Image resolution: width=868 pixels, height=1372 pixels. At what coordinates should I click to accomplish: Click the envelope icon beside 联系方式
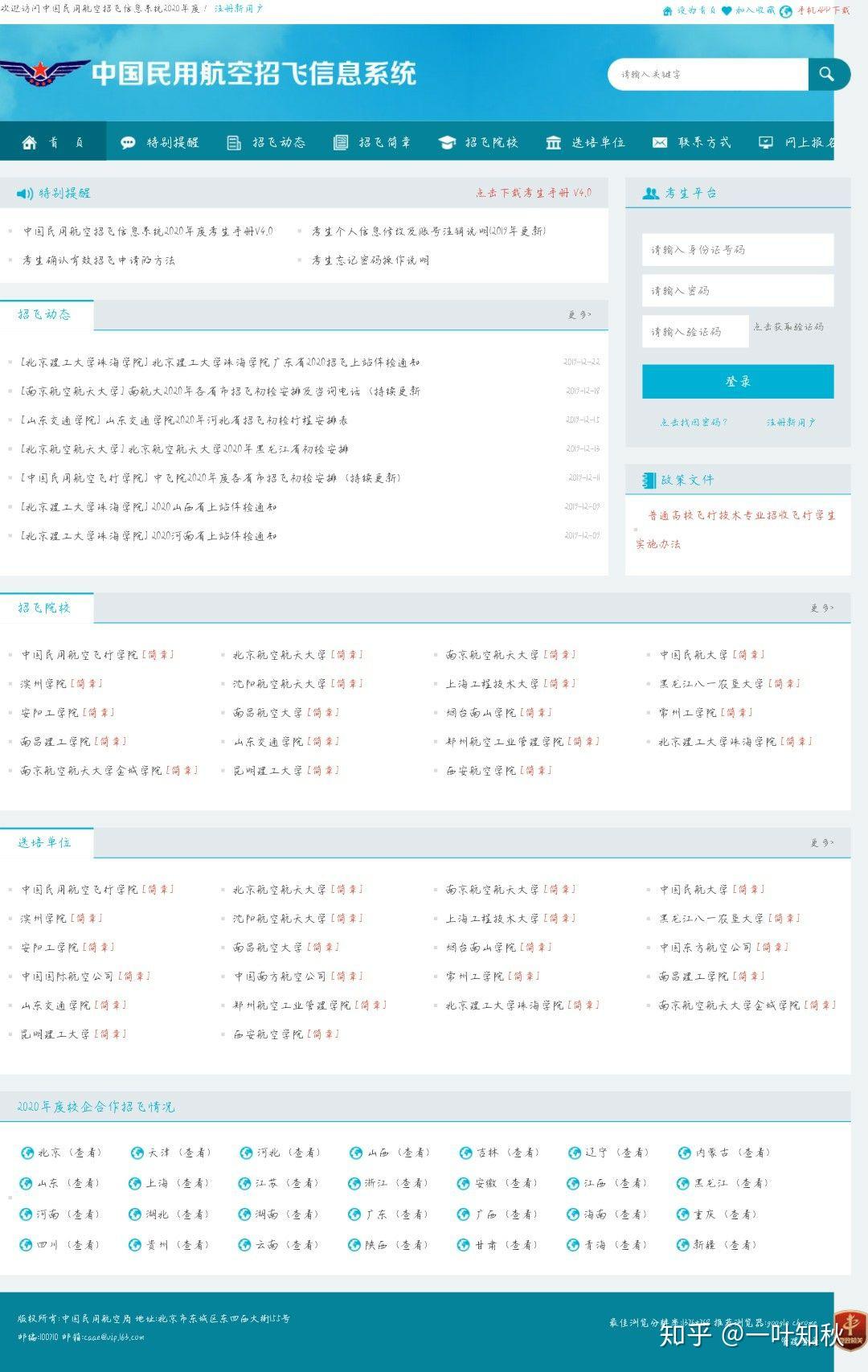click(x=660, y=142)
